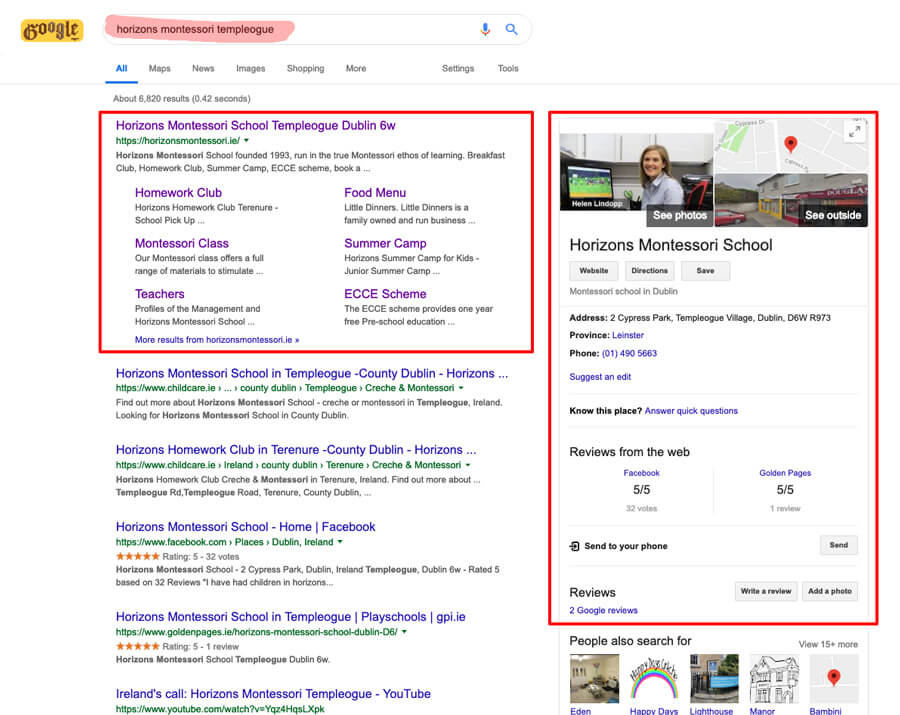The width and height of the screenshot is (900, 715).
Task: Click the See photos thumbnail
Action: point(636,180)
